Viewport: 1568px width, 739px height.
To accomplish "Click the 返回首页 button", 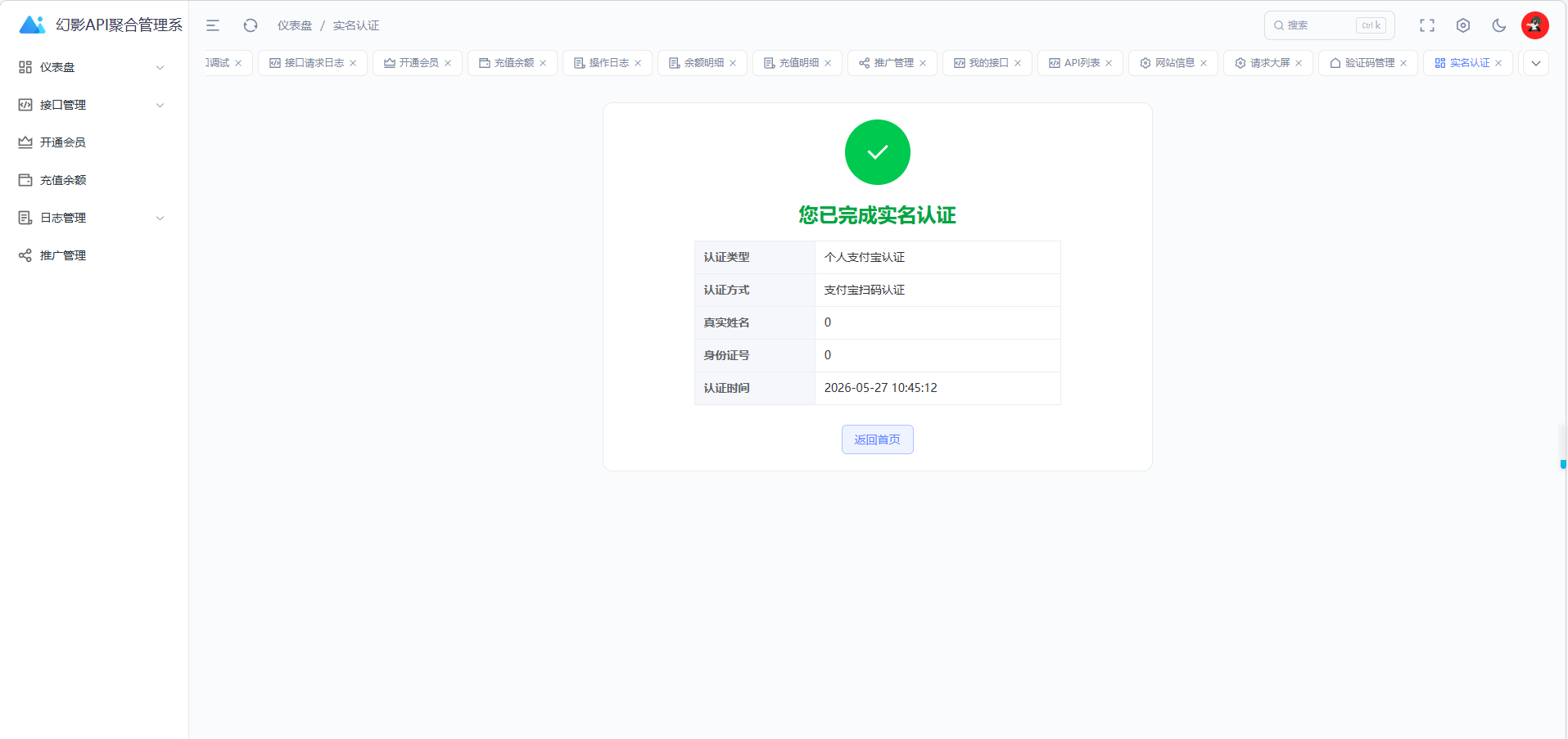I will point(878,439).
